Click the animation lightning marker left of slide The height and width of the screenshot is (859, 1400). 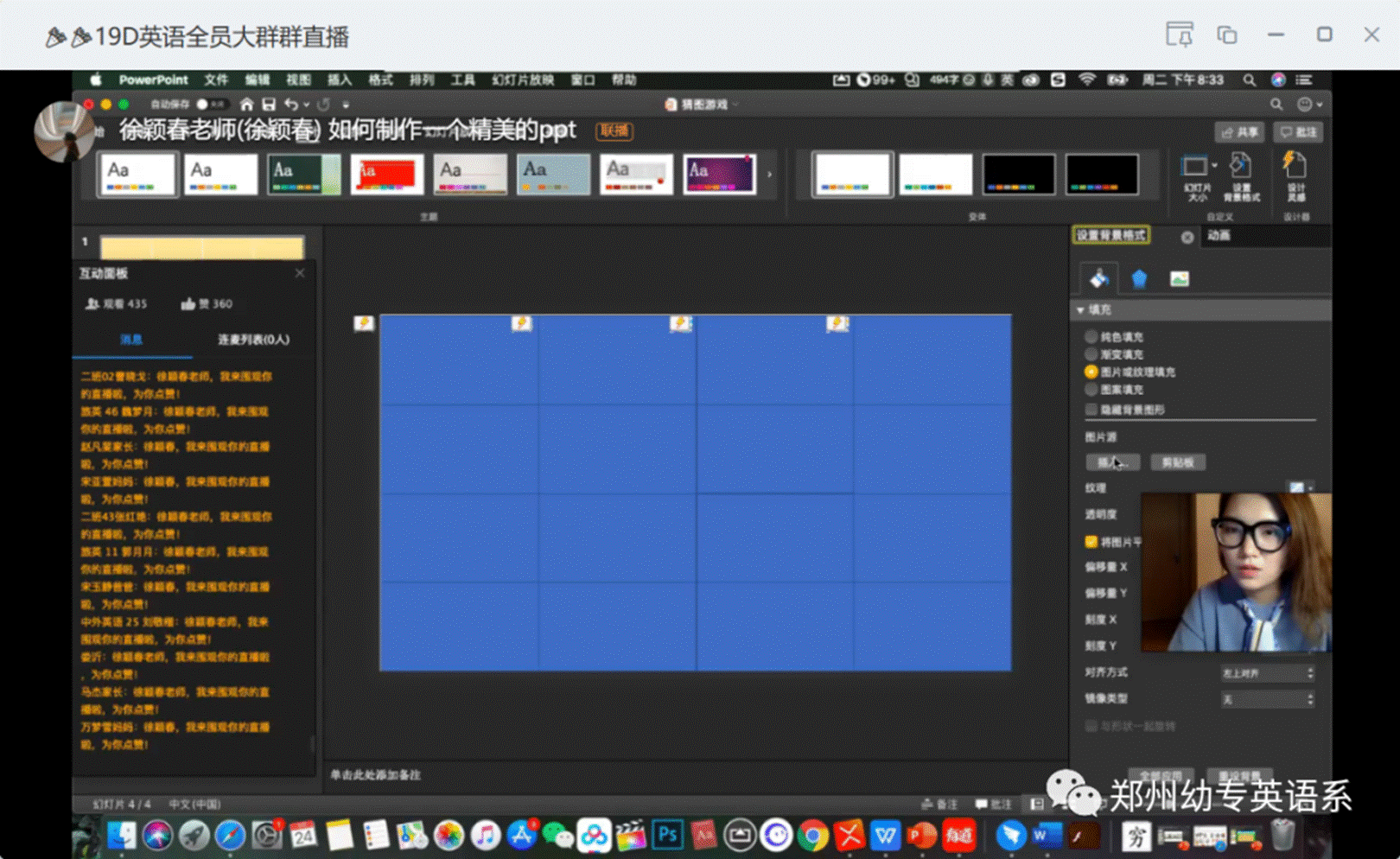[x=364, y=323]
